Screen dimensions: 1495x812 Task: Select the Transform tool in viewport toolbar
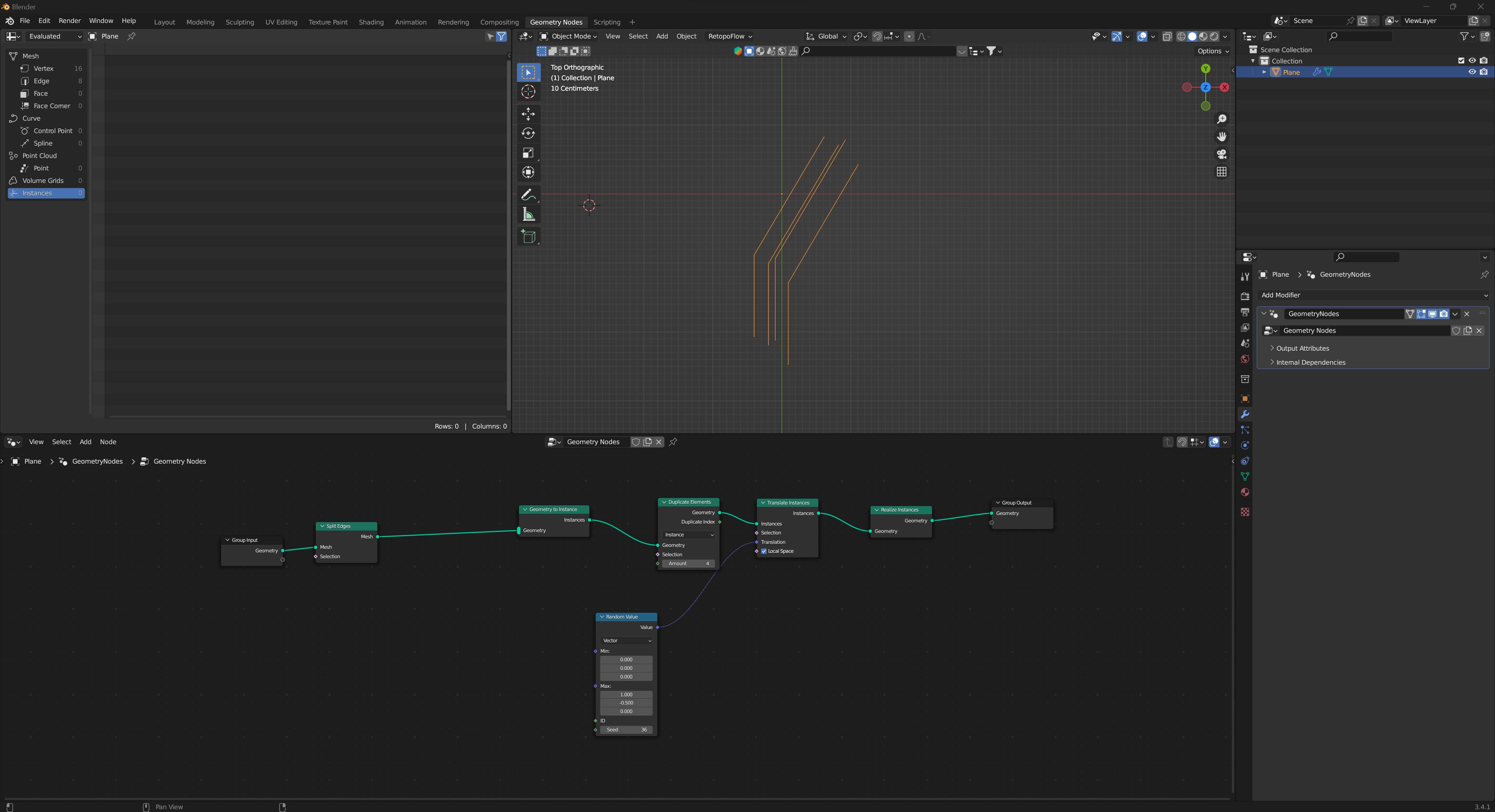pyautogui.click(x=528, y=172)
